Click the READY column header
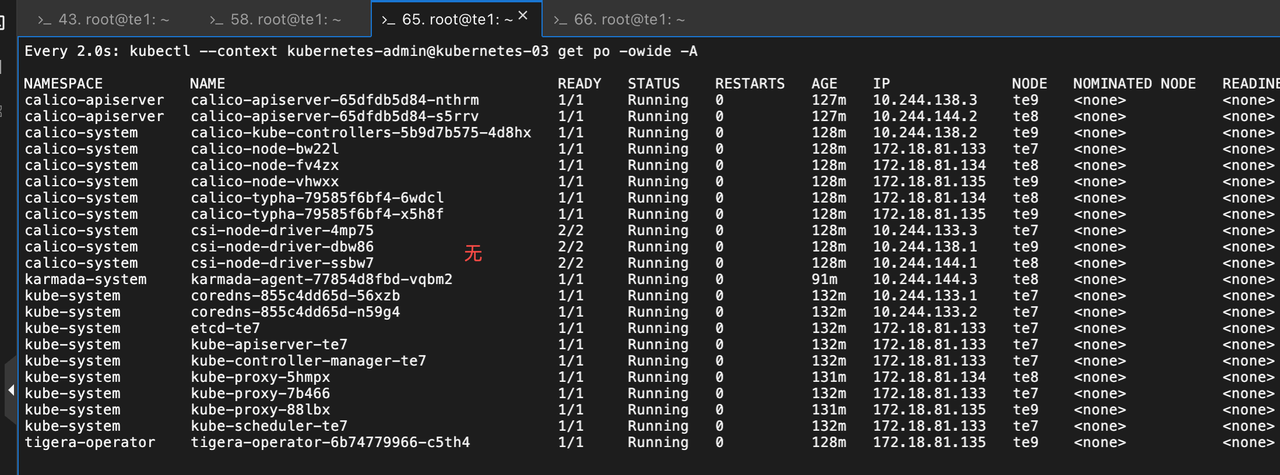The image size is (1280, 475). [x=580, y=84]
